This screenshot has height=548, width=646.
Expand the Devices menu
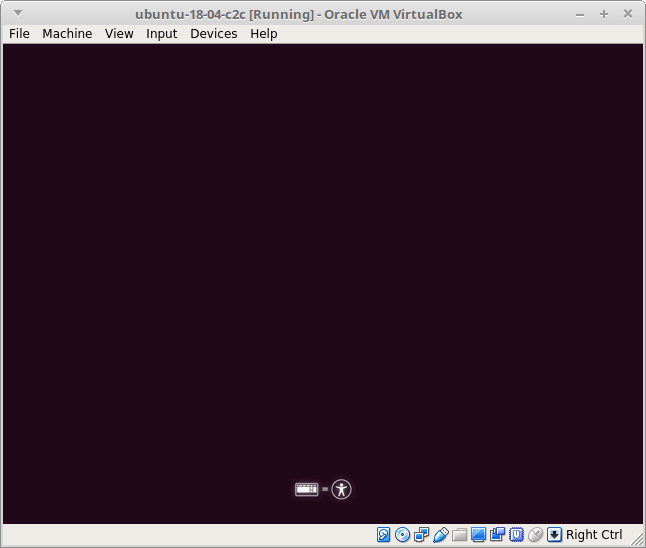[x=214, y=33]
